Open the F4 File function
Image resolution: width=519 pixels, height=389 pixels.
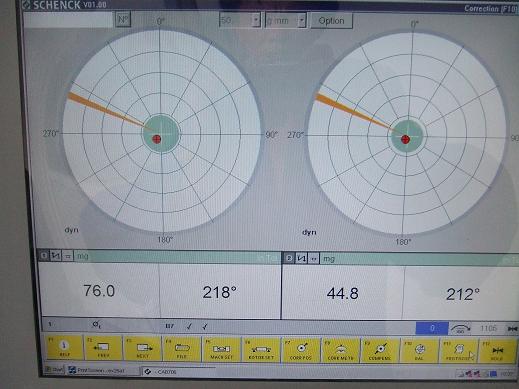[182, 349]
